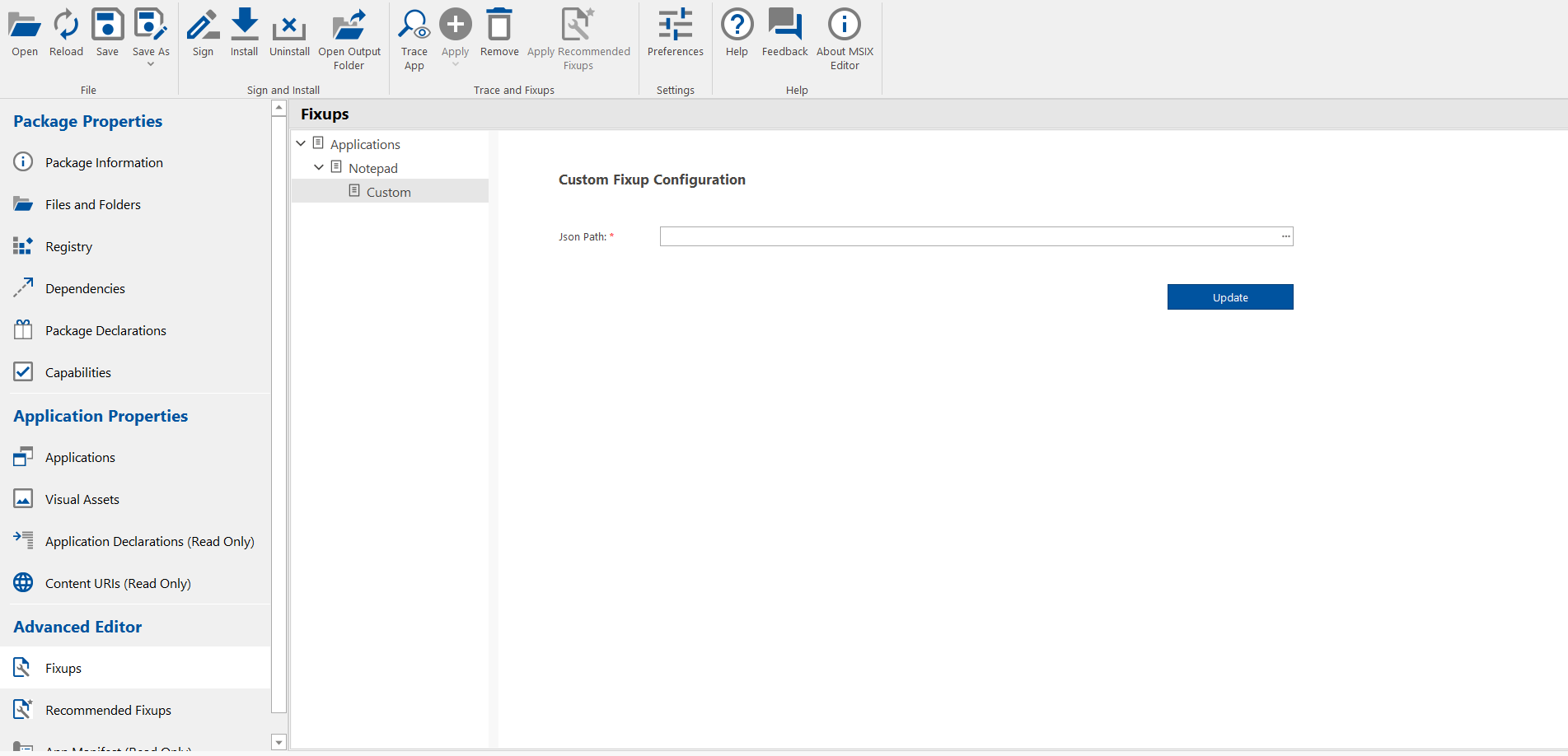The image size is (1568, 756).
Task: Collapse the Notepad tree node
Action: (x=319, y=167)
